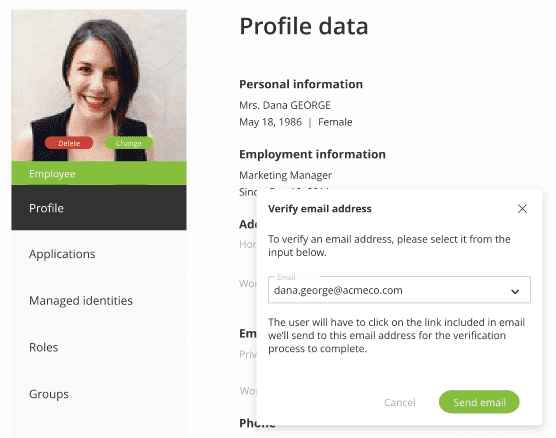Select the Profile data page heading

[x=304, y=26]
